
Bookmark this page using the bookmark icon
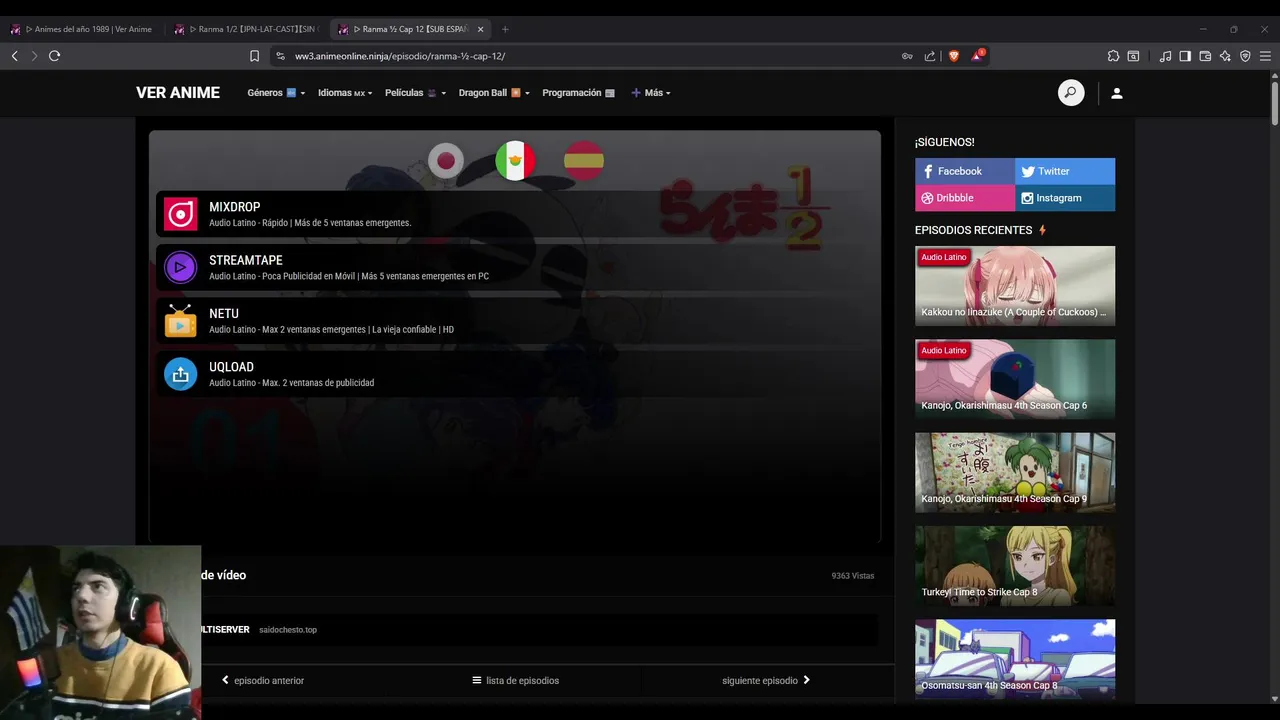[254, 56]
